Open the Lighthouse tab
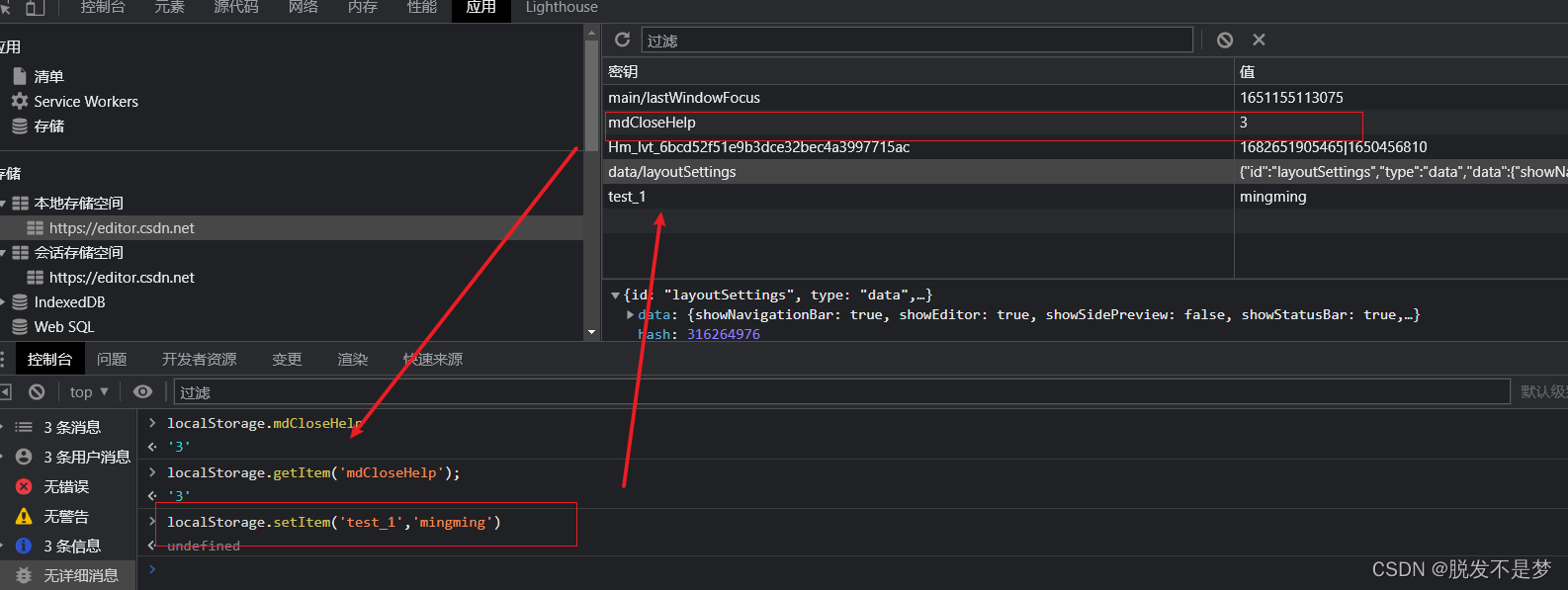Image resolution: width=1568 pixels, height=590 pixels. tap(562, 8)
